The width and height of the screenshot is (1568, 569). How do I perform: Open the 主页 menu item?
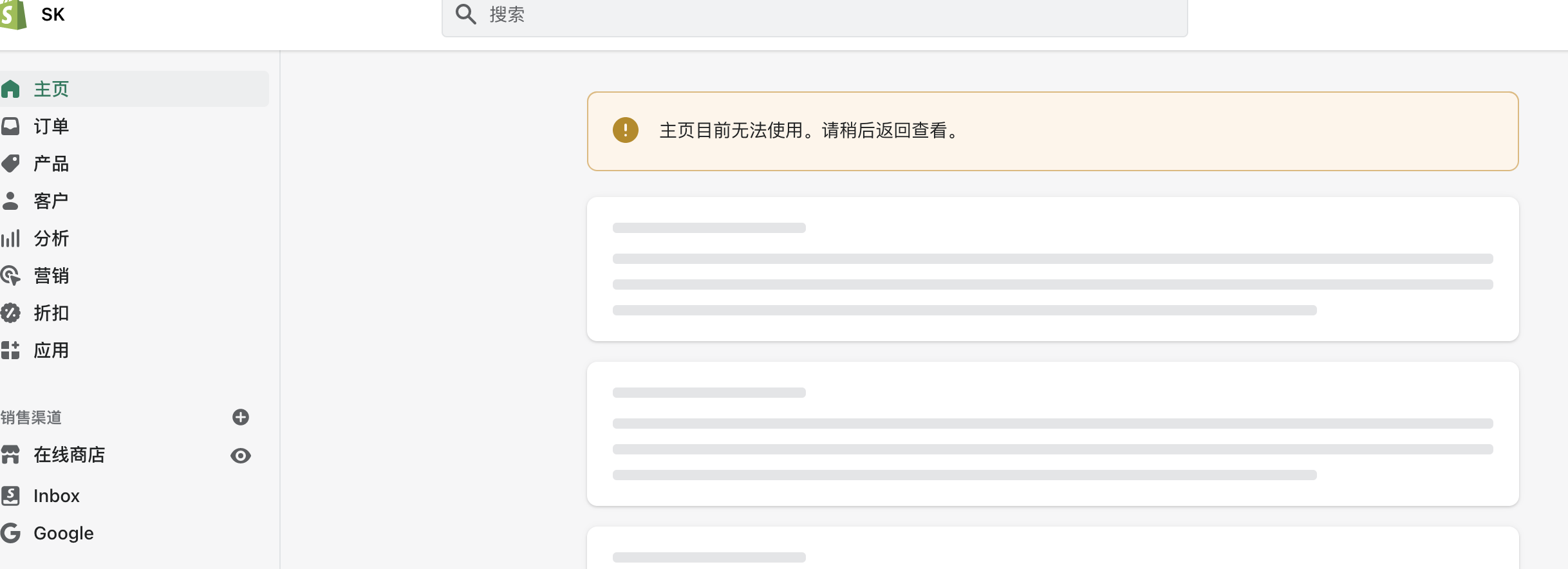135,89
